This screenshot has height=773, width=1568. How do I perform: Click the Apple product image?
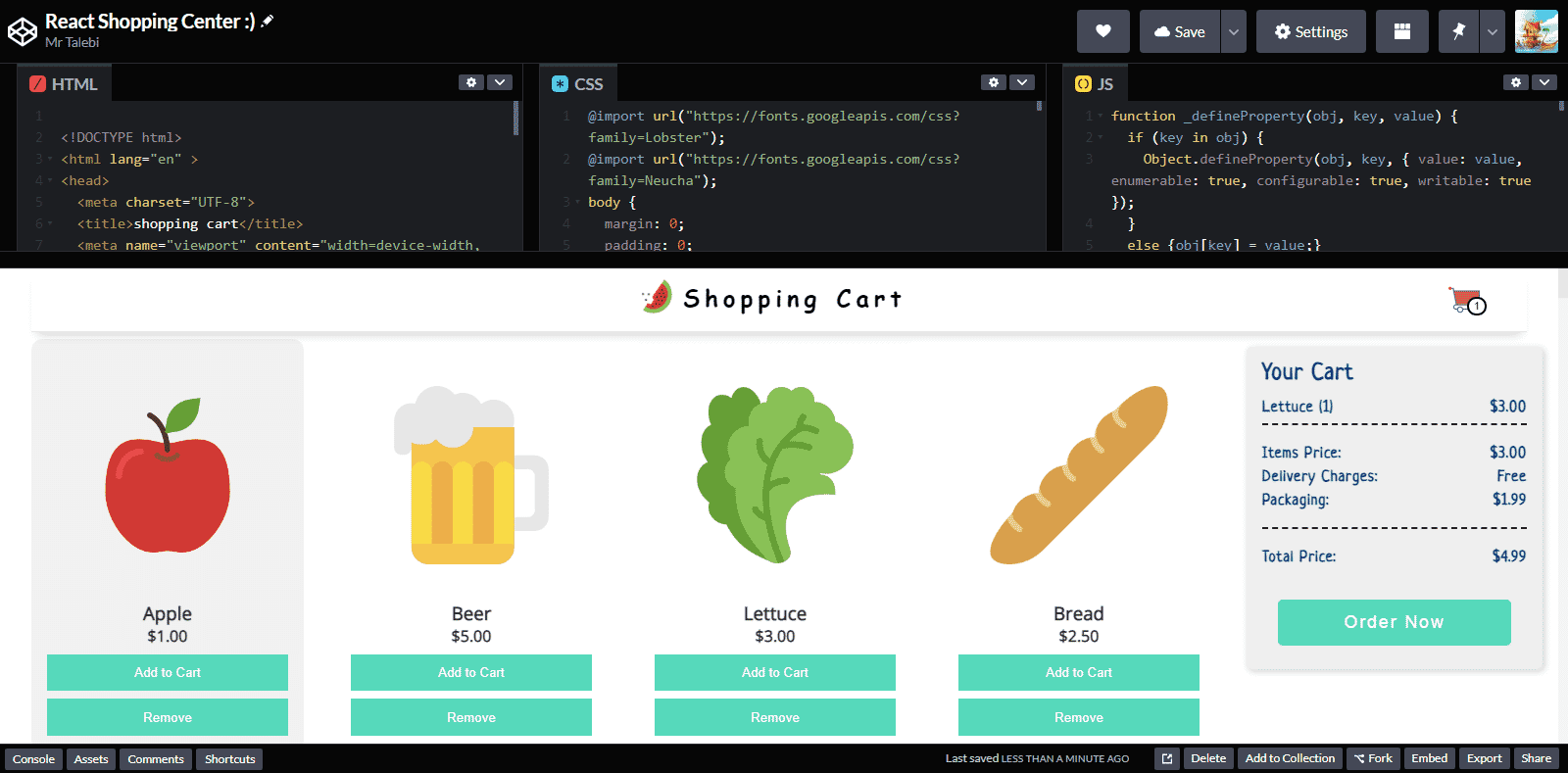[x=168, y=476]
